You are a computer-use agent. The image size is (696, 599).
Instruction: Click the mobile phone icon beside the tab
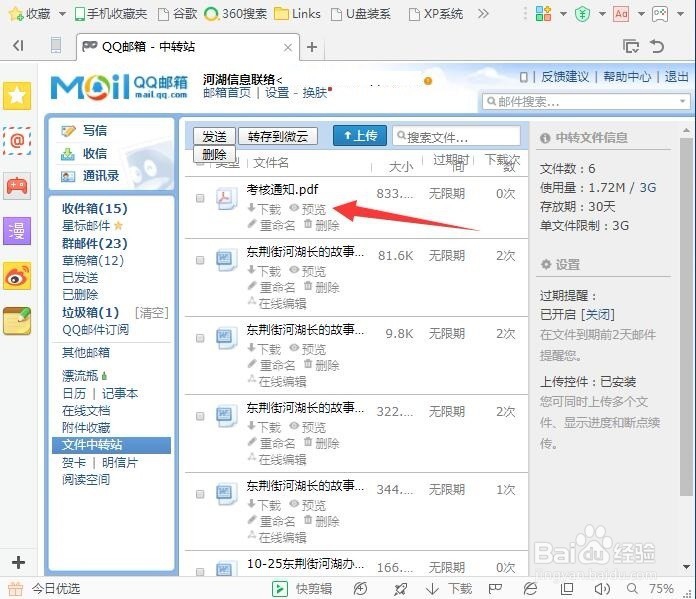pos(56,45)
